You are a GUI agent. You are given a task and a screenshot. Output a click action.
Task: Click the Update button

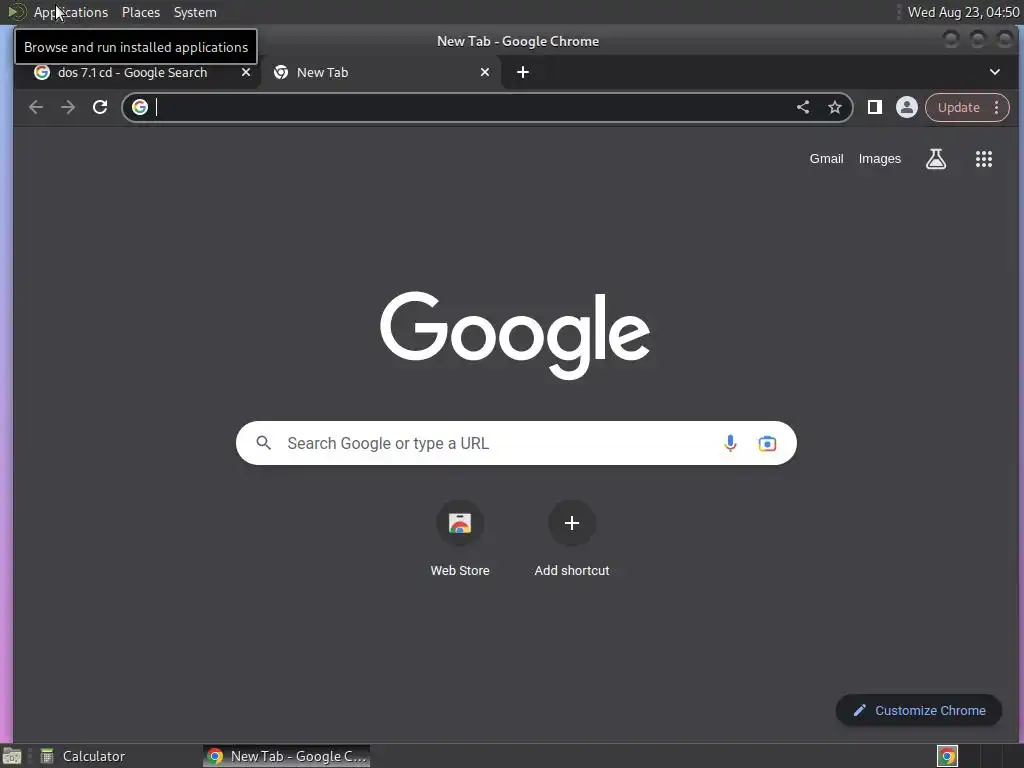pos(959,107)
